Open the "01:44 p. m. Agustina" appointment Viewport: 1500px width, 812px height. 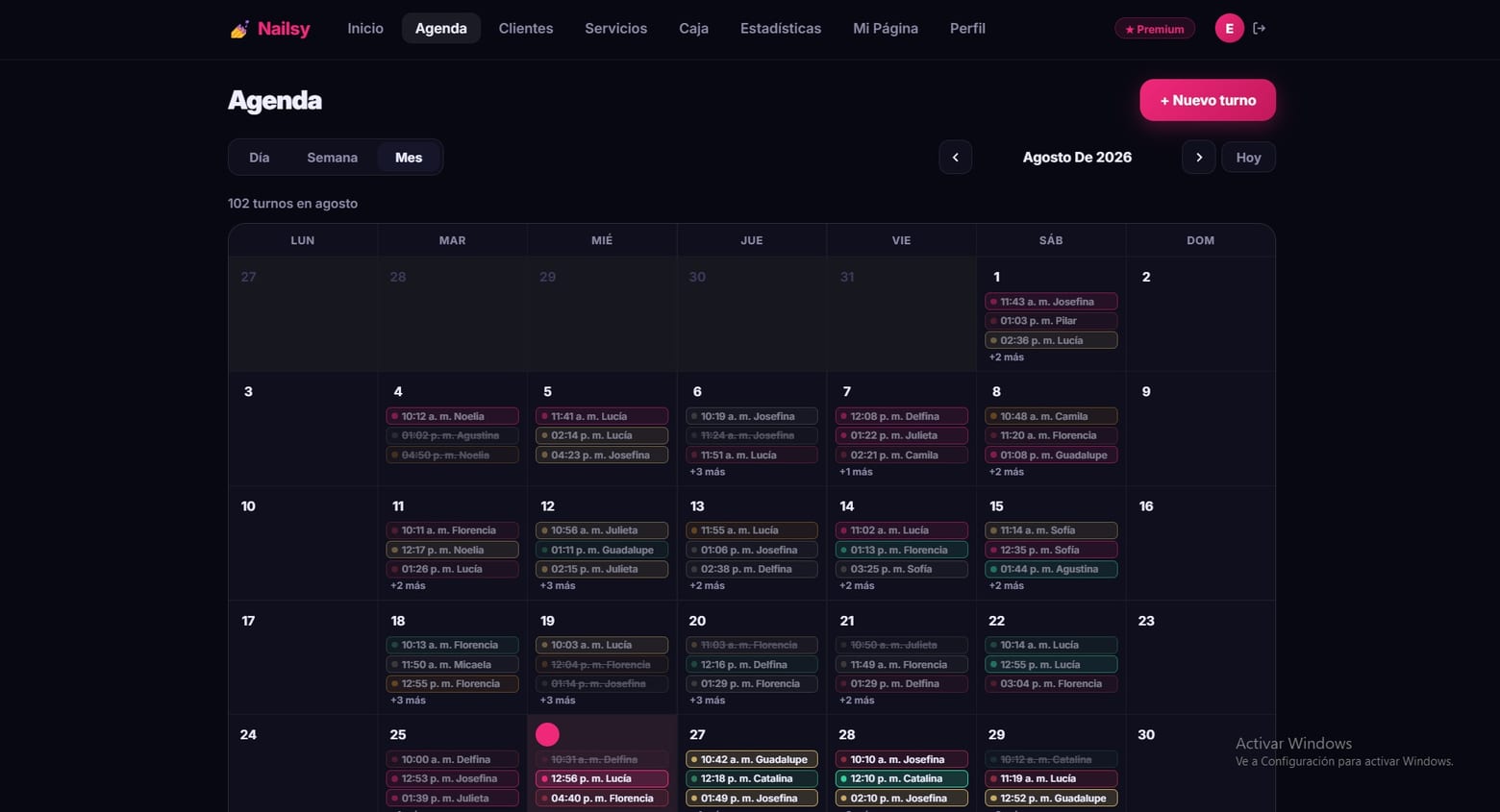pyautogui.click(x=1051, y=569)
